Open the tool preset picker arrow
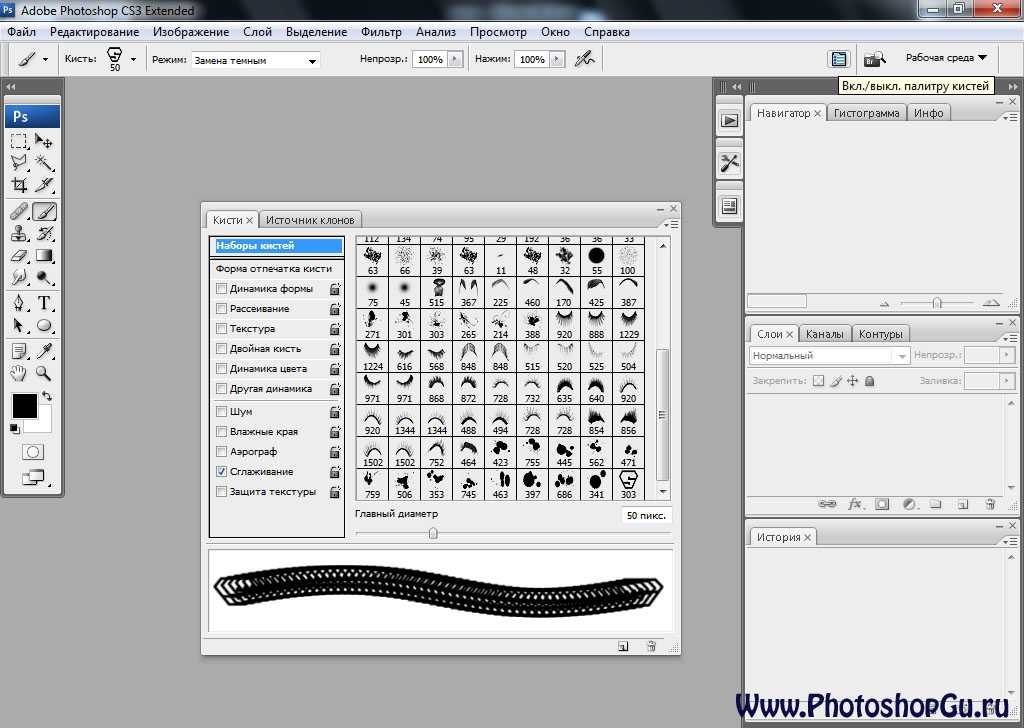The image size is (1024, 728). [x=45, y=59]
